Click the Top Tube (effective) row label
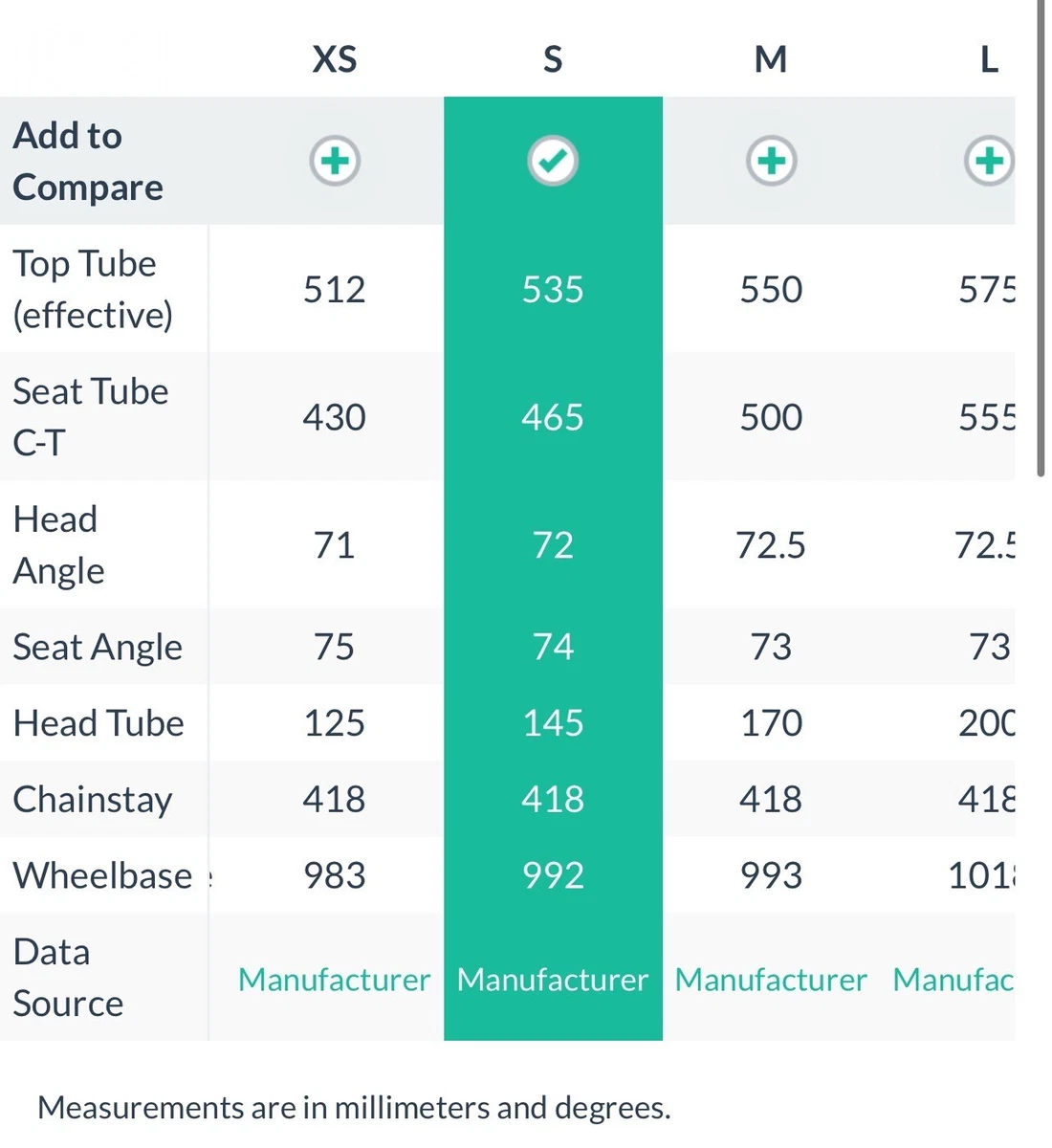This screenshot has width=1052, height=1148. [x=93, y=289]
